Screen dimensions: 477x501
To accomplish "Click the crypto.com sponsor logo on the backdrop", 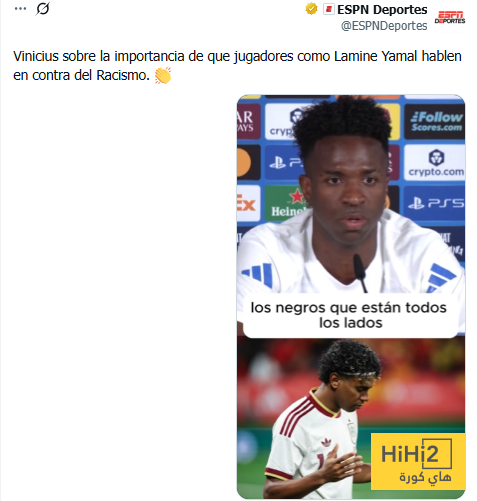I will [x=435, y=163].
